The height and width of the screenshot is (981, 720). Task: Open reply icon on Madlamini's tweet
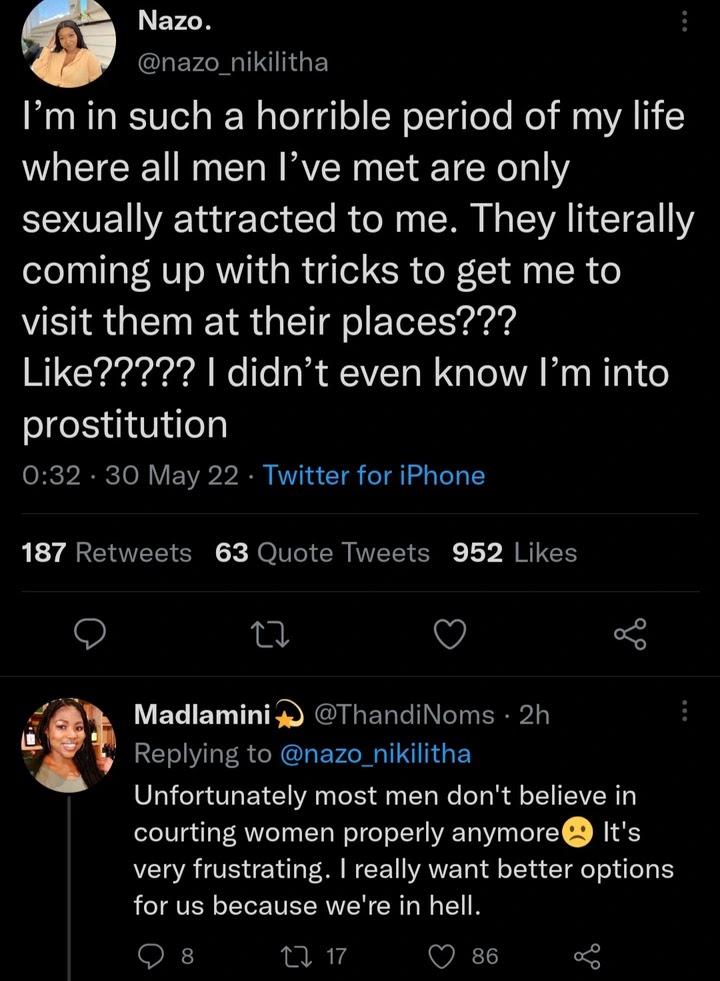[149, 956]
